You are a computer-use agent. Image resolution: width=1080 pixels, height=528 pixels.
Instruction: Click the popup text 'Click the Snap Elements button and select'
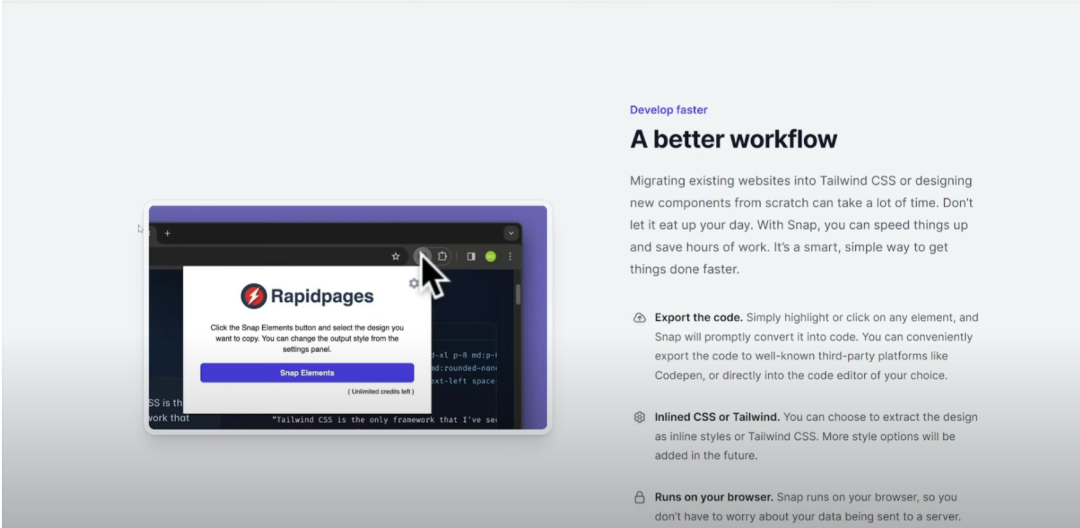pos(307,339)
